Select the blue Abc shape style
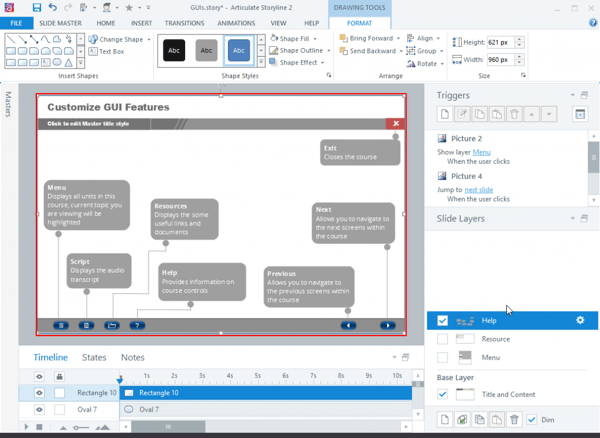The width and height of the screenshot is (600, 438). pyautogui.click(x=239, y=50)
